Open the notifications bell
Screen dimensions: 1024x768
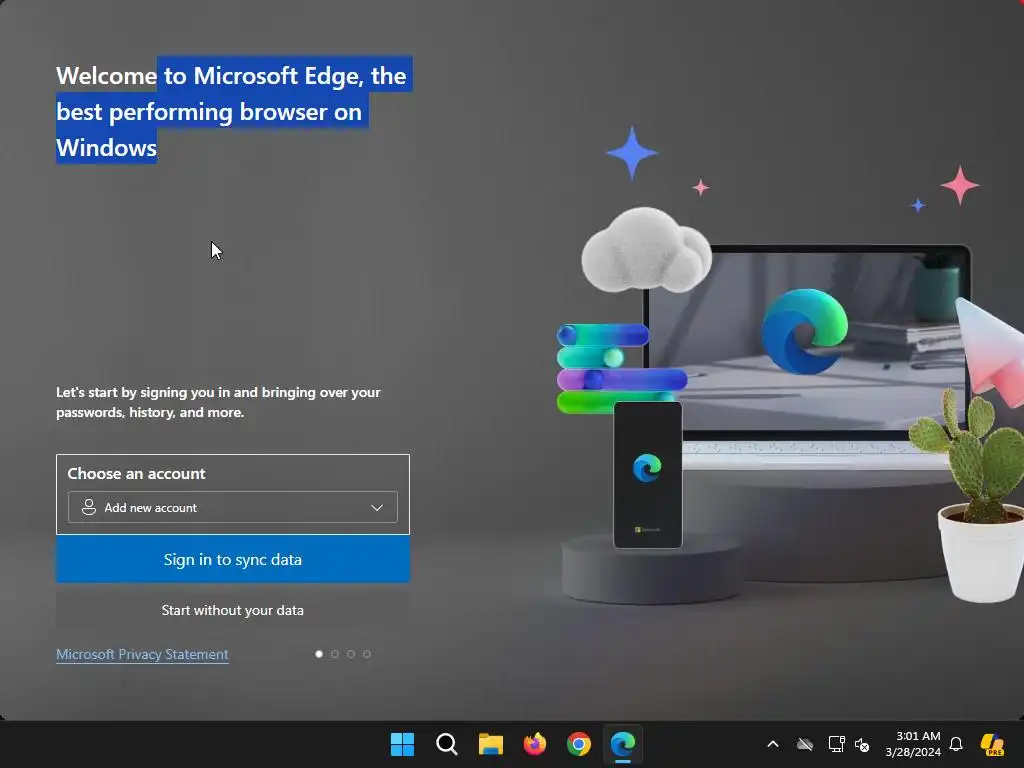[x=956, y=744]
